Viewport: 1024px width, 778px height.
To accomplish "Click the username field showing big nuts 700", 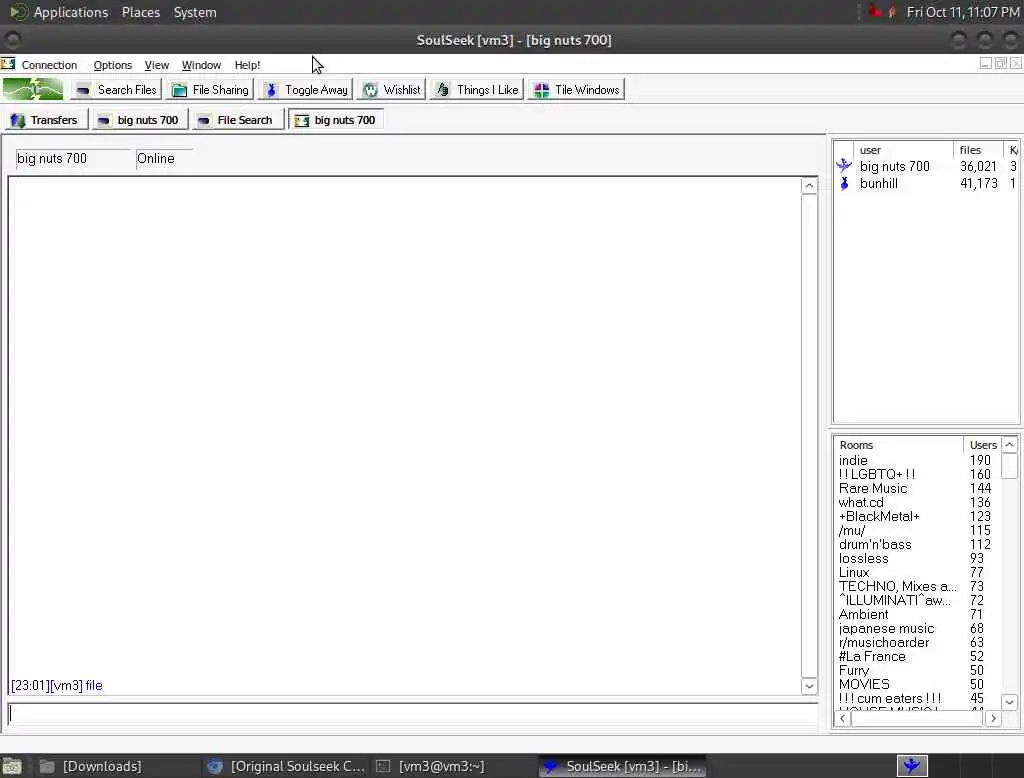I will tap(72, 159).
